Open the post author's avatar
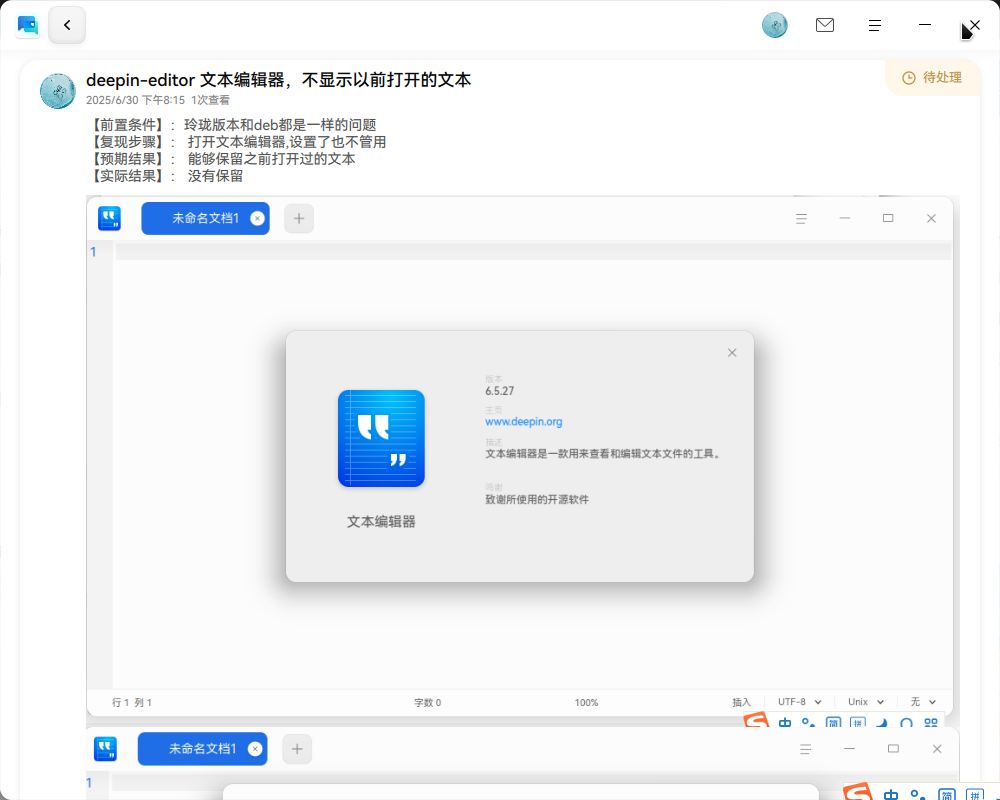The image size is (1000, 800). (58, 91)
